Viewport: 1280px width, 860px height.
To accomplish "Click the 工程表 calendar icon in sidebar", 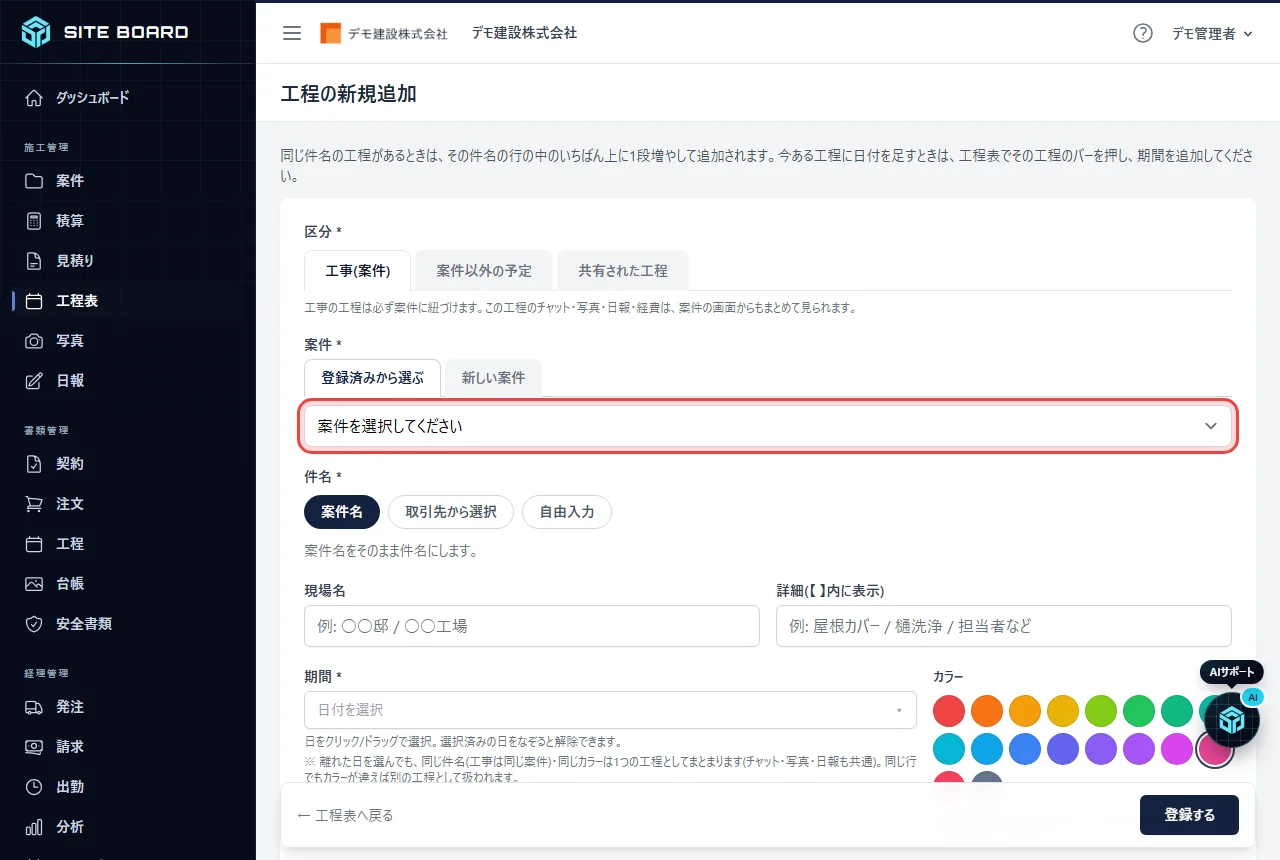I will 34,301.
